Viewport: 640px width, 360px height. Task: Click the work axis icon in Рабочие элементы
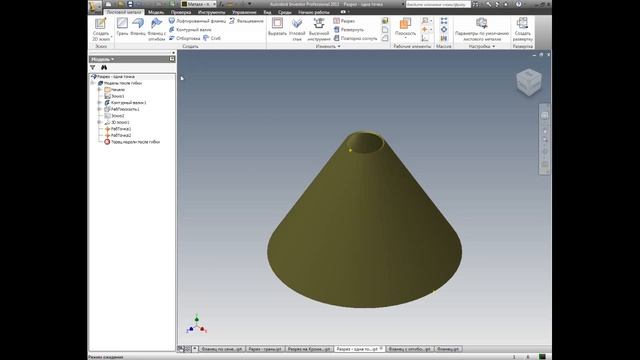(x=425, y=21)
